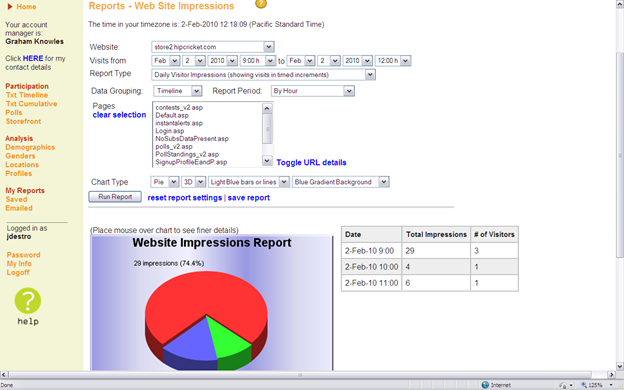The image size is (624, 390).
Task: Open Genders in sidebar
Action: coord(20,156)
